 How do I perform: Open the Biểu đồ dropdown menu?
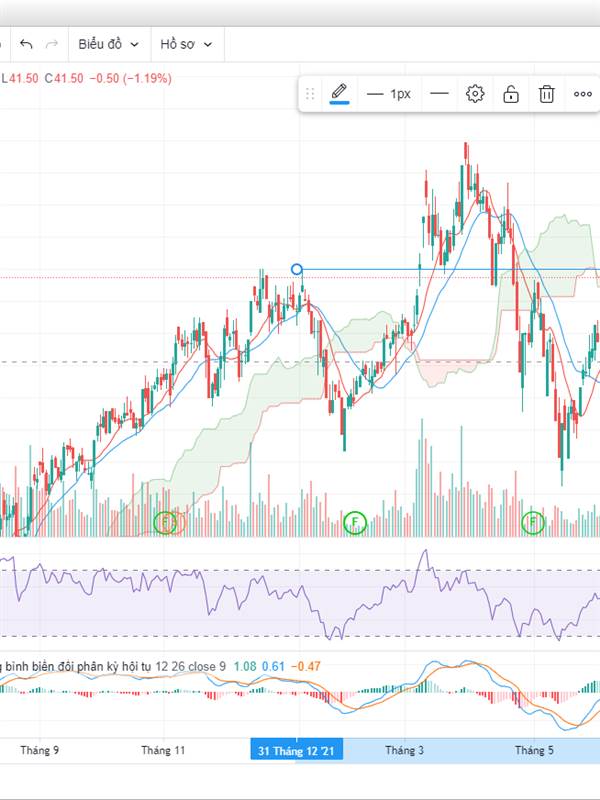tap(109, 44)
